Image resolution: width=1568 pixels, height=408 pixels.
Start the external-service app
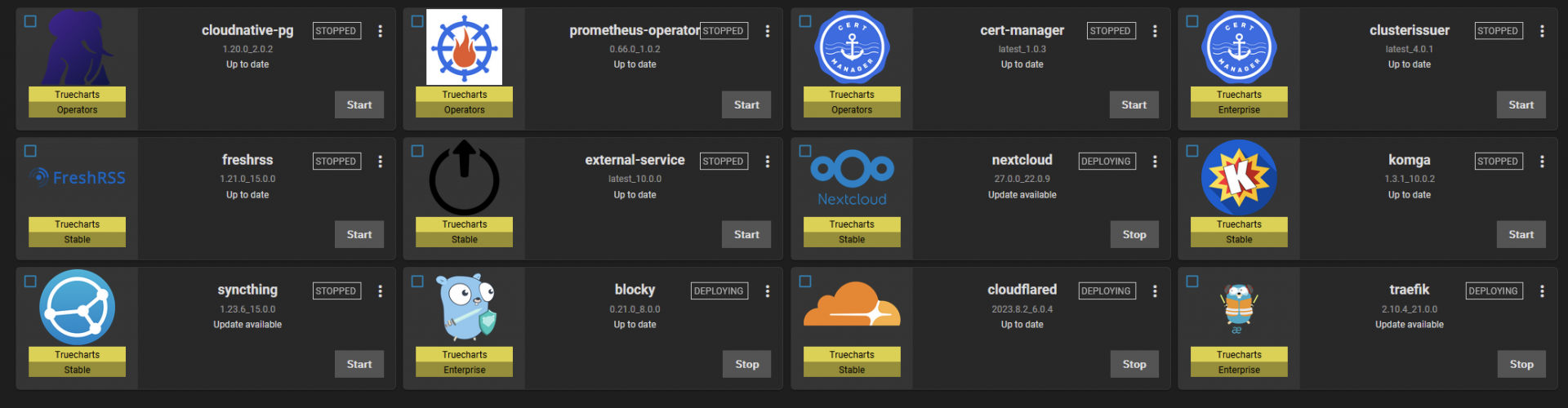point(746,234)
